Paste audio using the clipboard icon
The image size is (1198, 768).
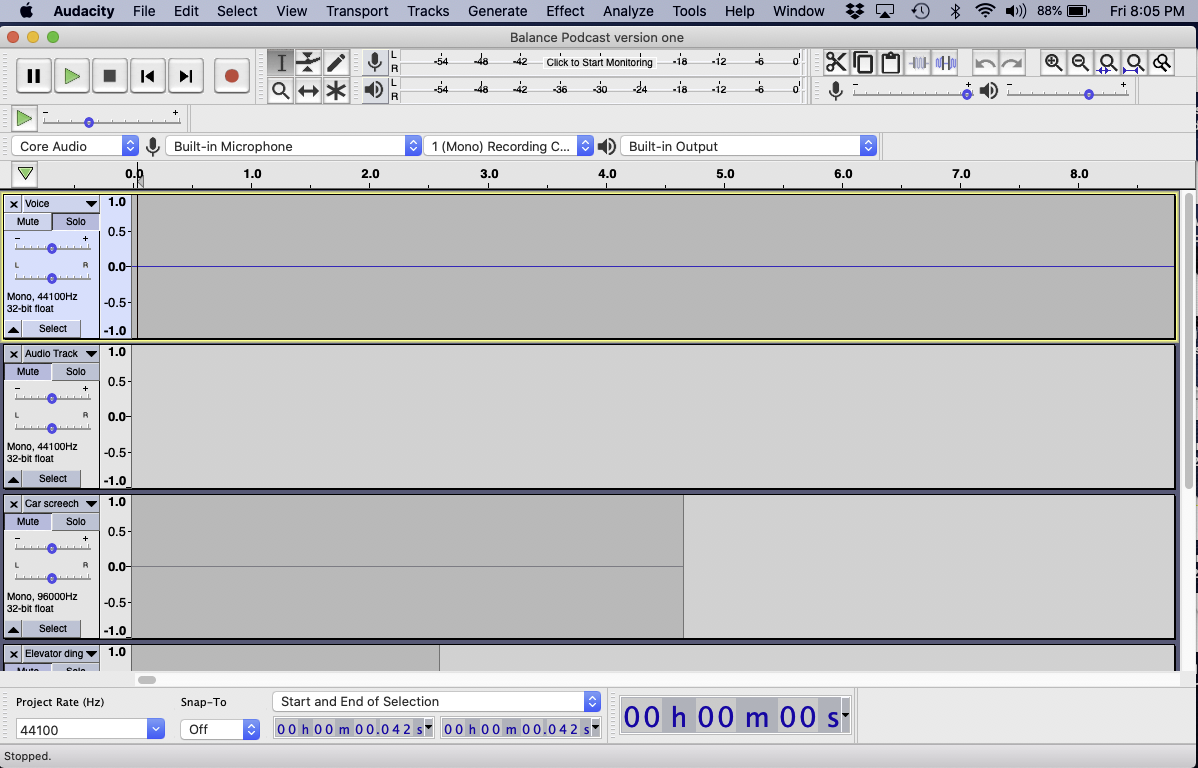point(890,63)
